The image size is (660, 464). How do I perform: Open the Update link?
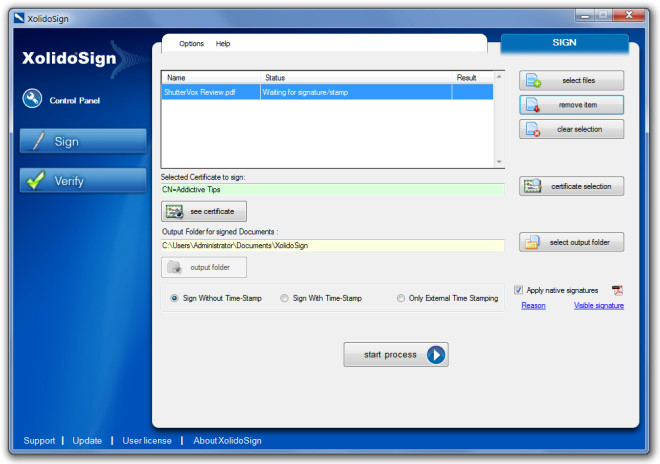(x=87, y=440)
